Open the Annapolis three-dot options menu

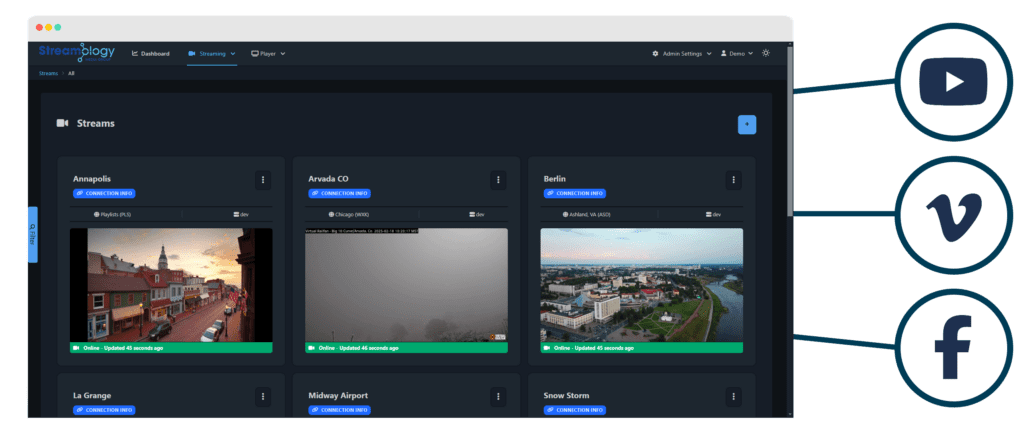pyautogui.click(x=263, y=180)
